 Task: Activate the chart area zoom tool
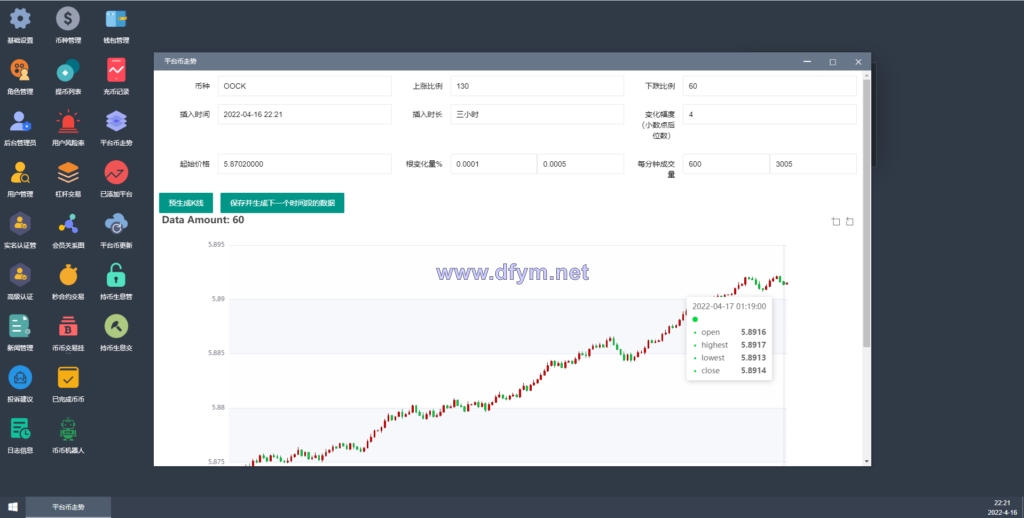coord(836,221)
